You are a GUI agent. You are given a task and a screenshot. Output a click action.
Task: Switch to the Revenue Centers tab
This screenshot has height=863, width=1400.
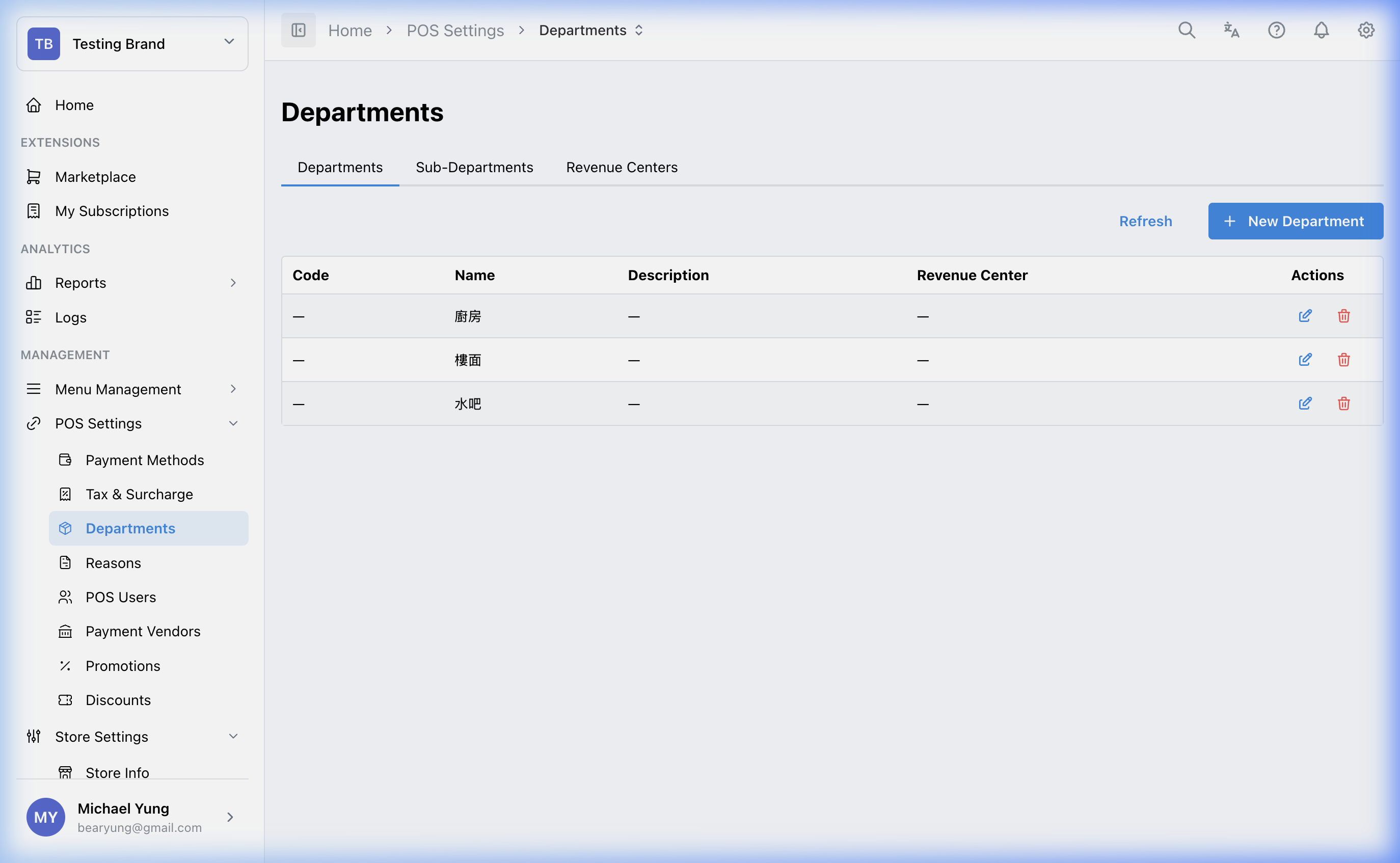621,167
